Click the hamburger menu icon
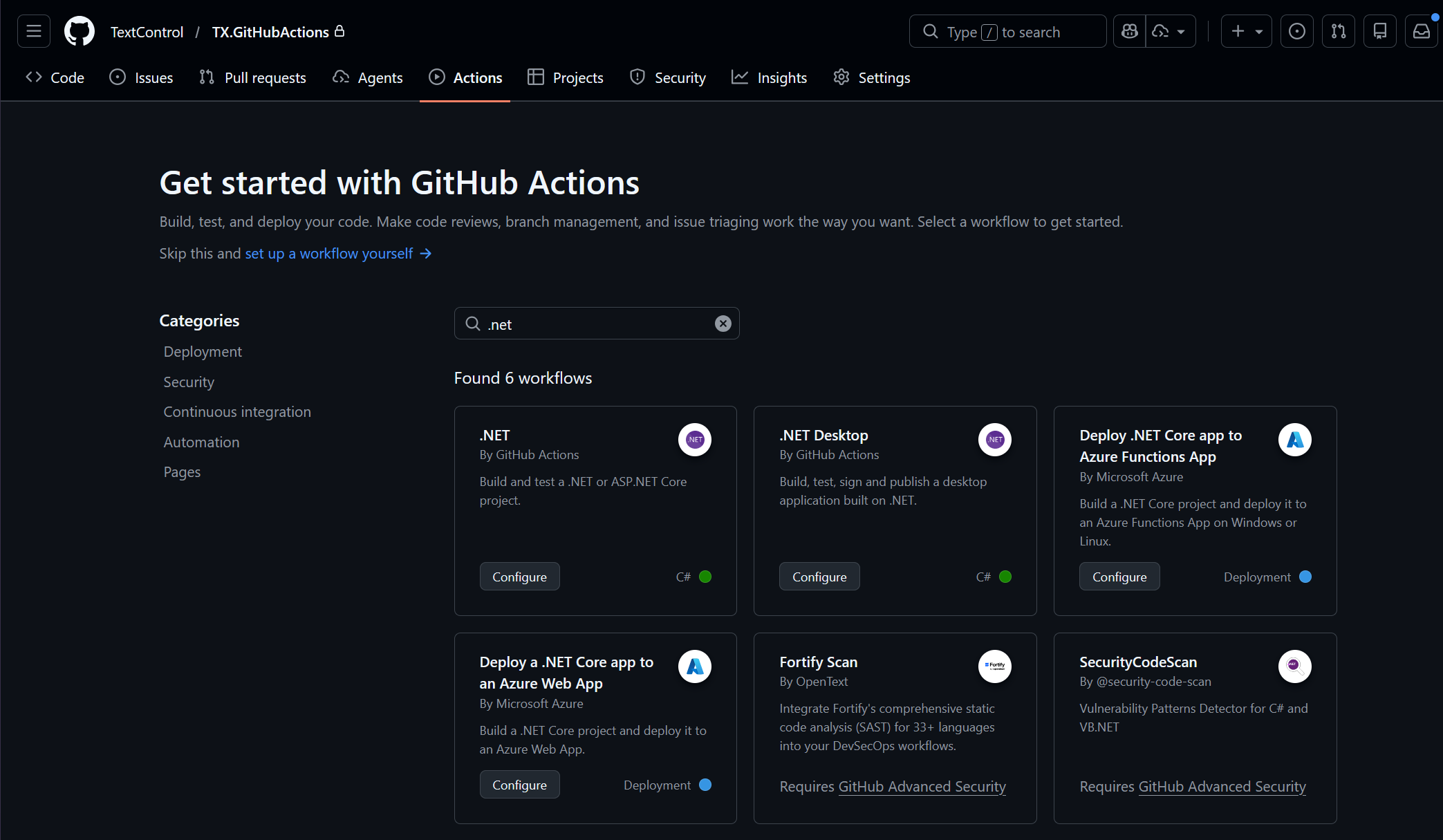 pos(32,31)
